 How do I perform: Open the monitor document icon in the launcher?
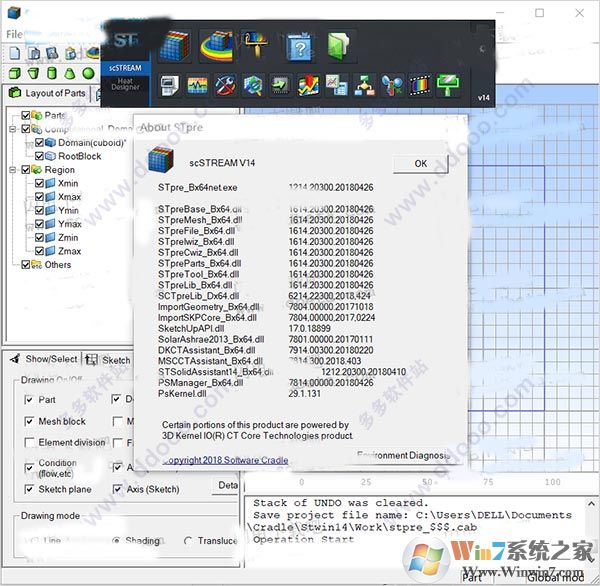click(170, 85)
